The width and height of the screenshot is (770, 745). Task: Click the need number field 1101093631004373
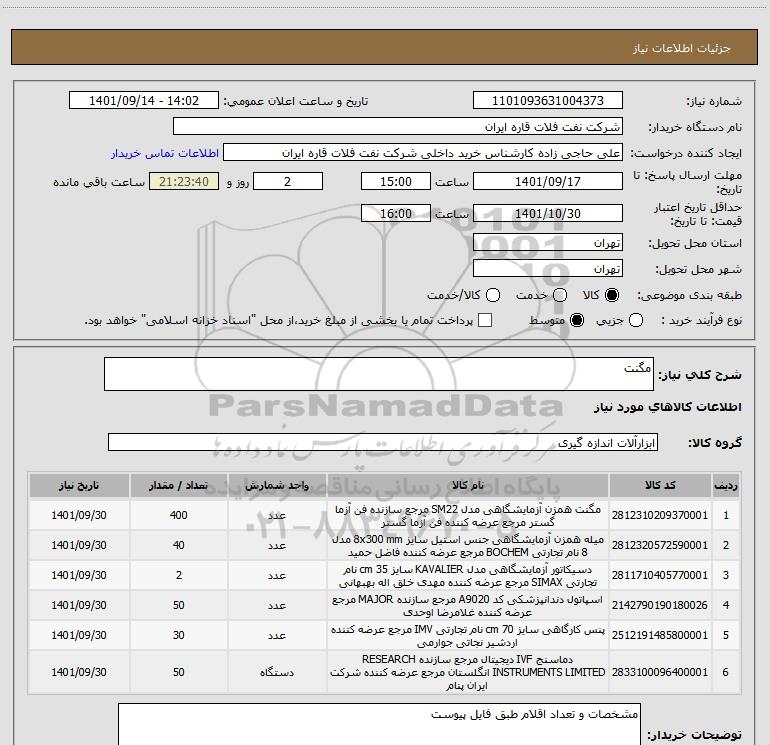pyautogui.click(x=548, y=101)
